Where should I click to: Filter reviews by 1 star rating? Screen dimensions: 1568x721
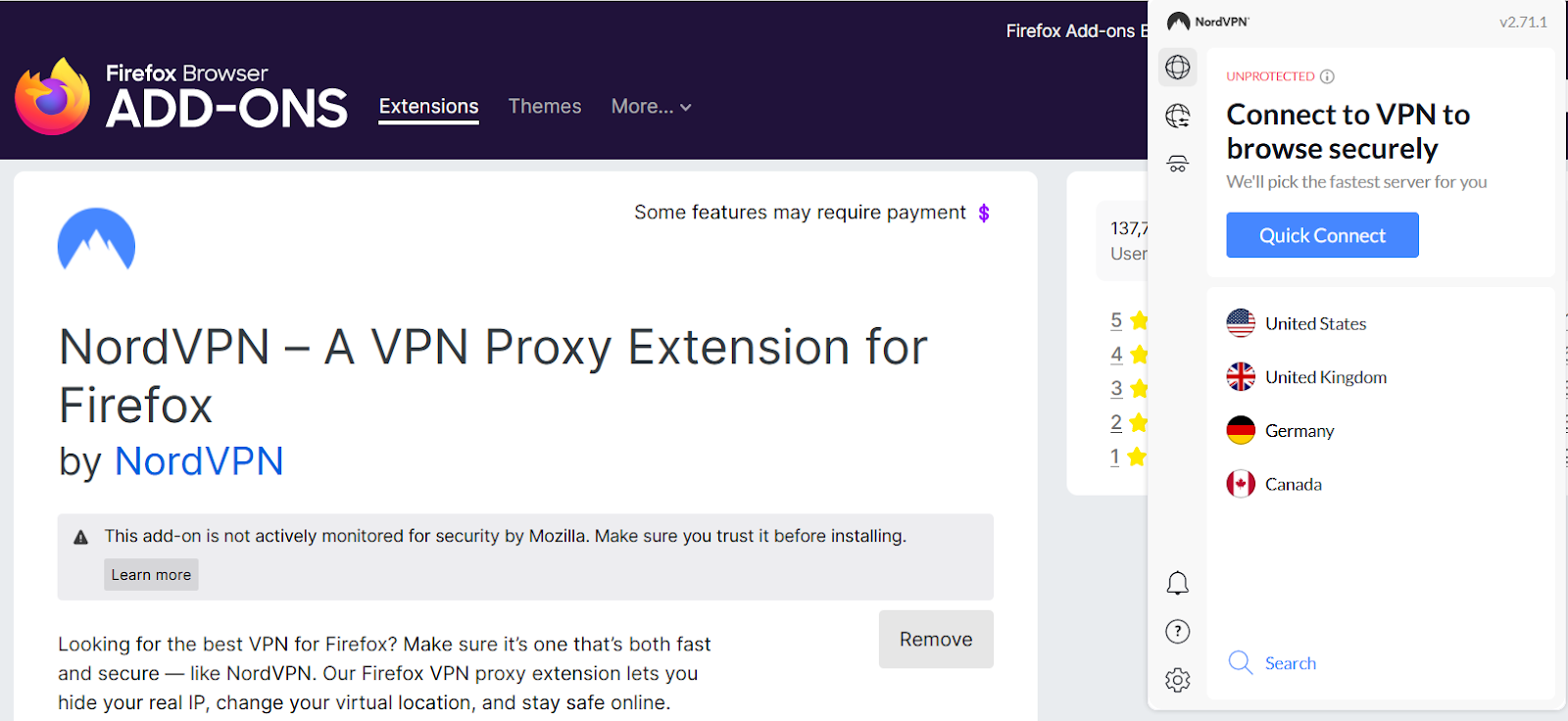coord(1129,457)
